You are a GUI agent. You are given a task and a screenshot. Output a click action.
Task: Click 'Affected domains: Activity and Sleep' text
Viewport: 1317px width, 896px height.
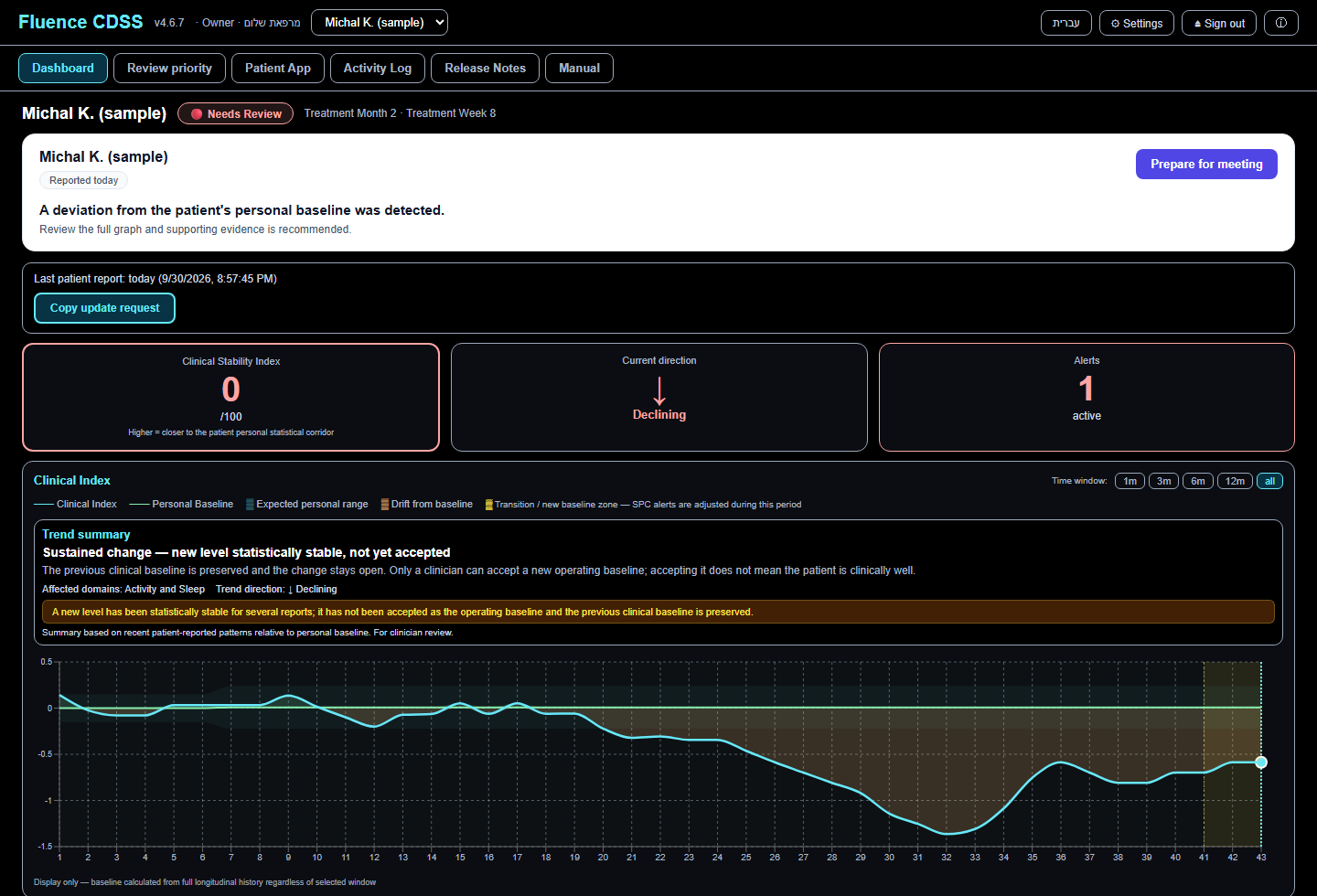(x=123, y=590)
